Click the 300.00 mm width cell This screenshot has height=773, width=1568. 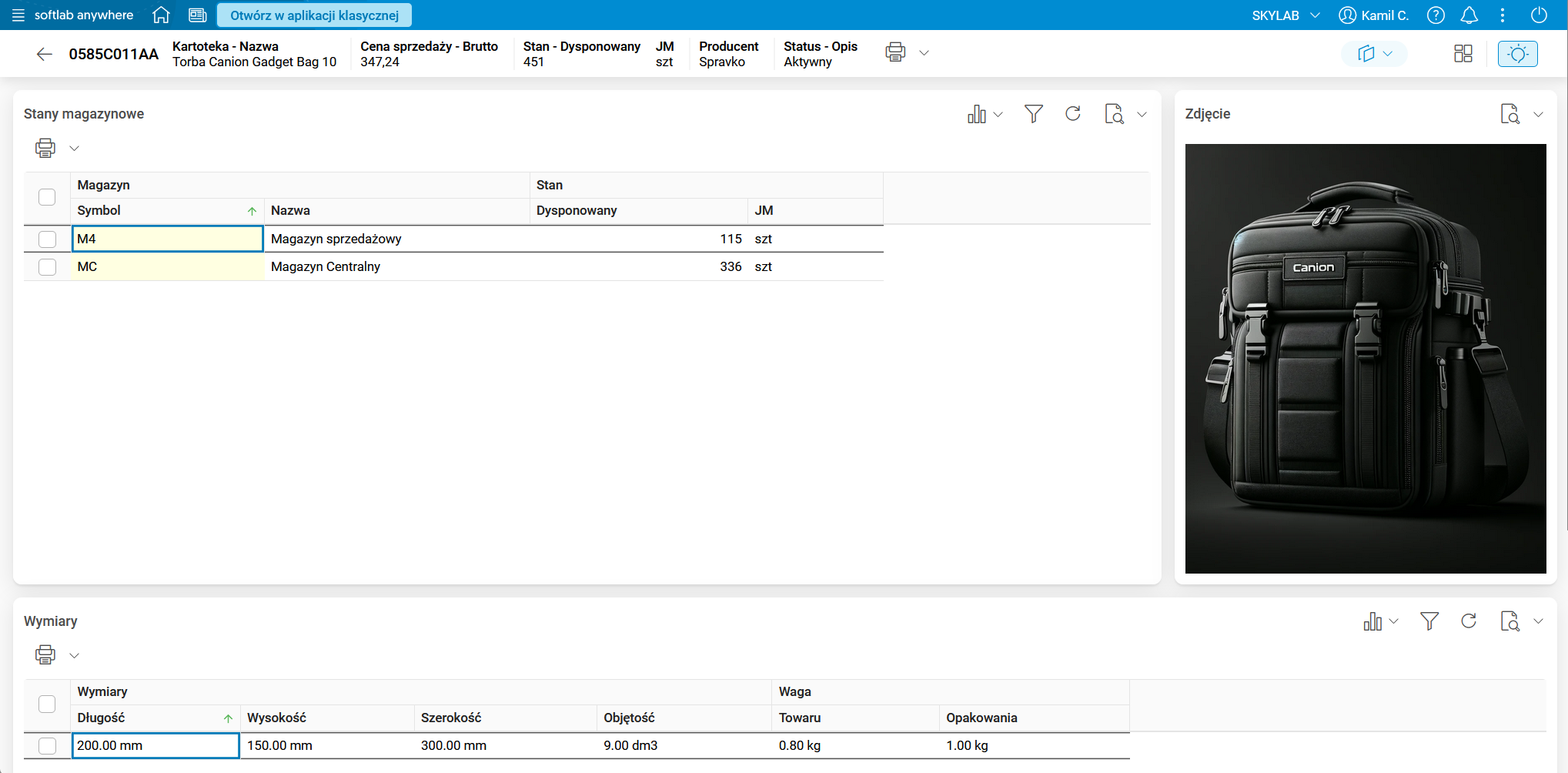[506, 746]
